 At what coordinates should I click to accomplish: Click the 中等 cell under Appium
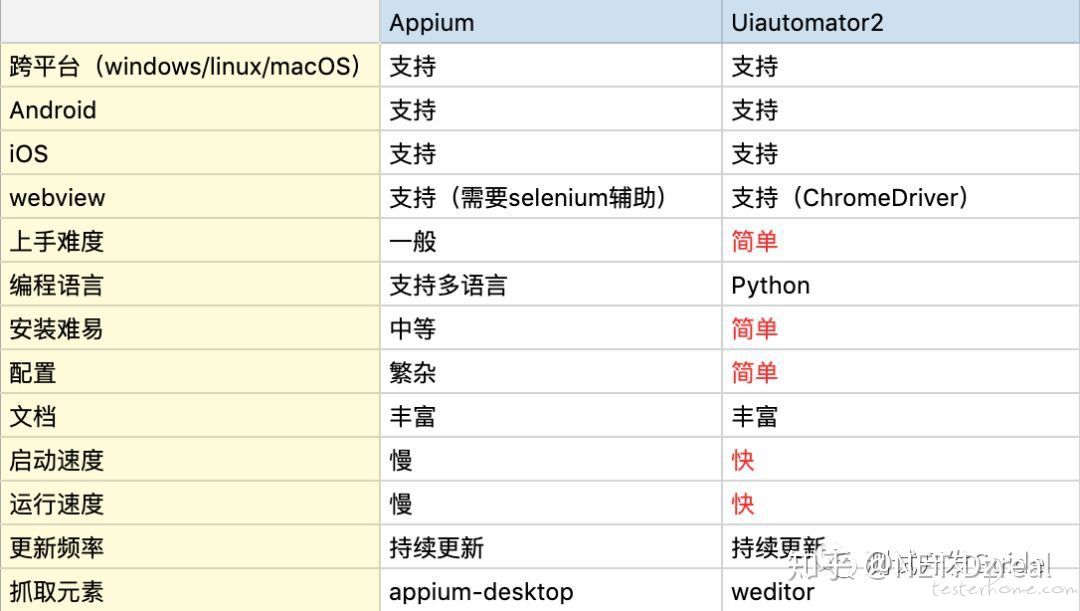413,329
